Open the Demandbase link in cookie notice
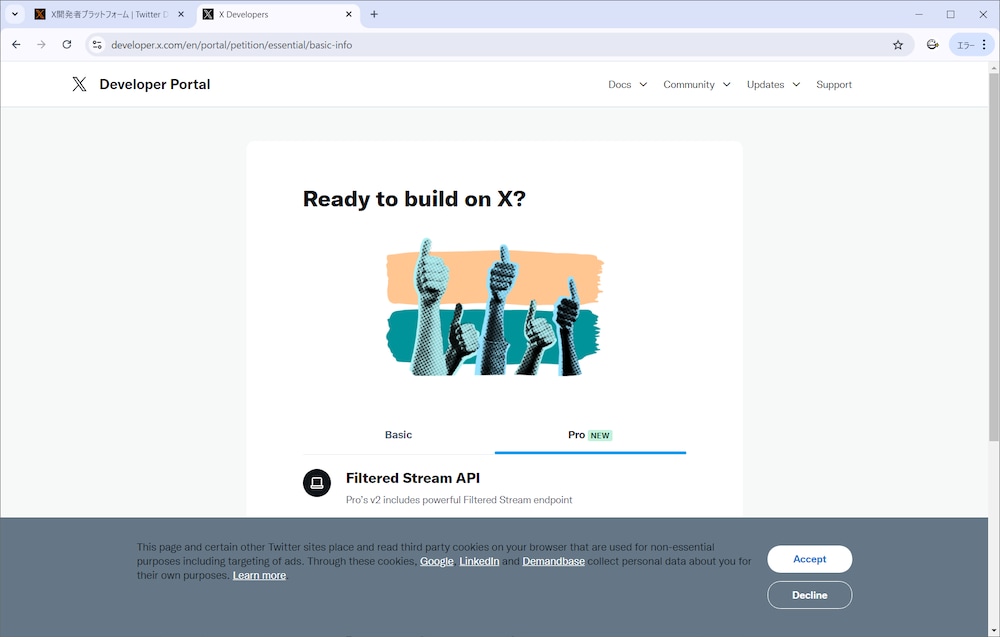1000x637 pixels. click(x=554, y=561)
